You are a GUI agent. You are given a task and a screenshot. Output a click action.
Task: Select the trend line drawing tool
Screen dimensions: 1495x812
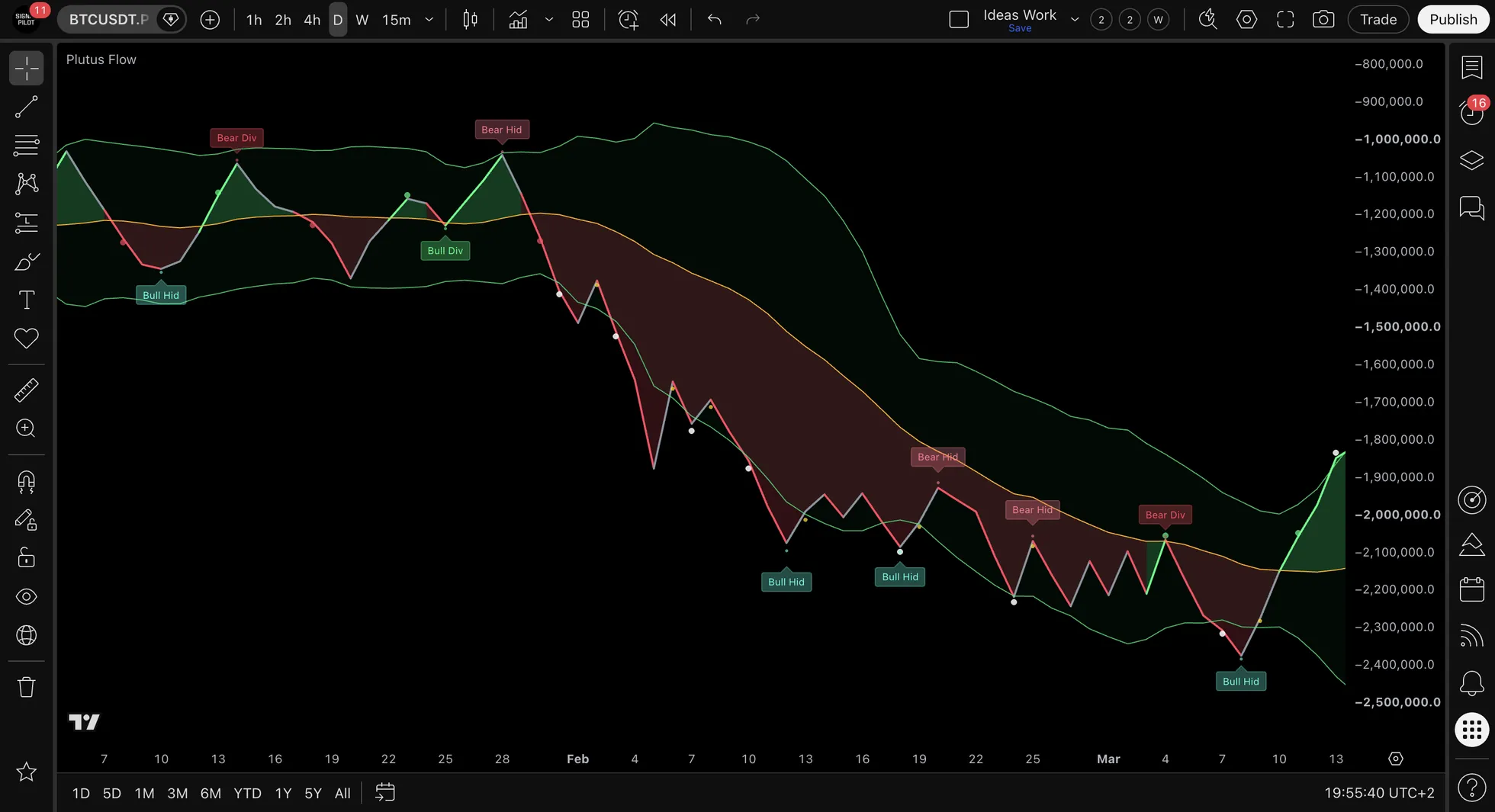tap(27, 107)
